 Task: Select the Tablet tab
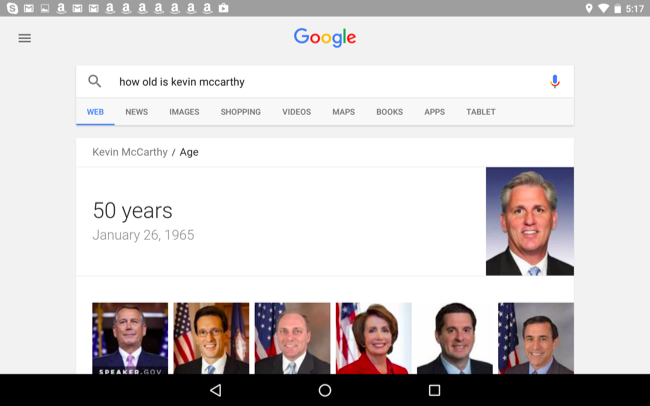coord(480,112)
